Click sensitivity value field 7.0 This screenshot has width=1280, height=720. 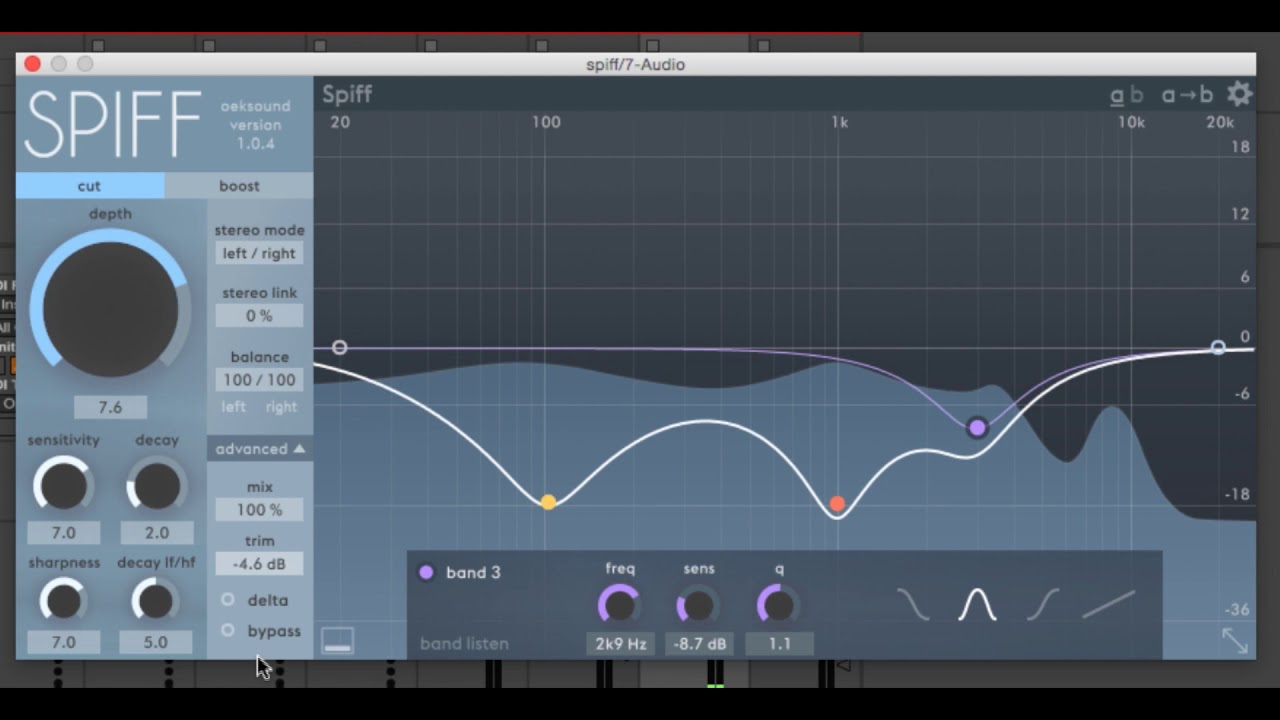[x=63, y=533]
